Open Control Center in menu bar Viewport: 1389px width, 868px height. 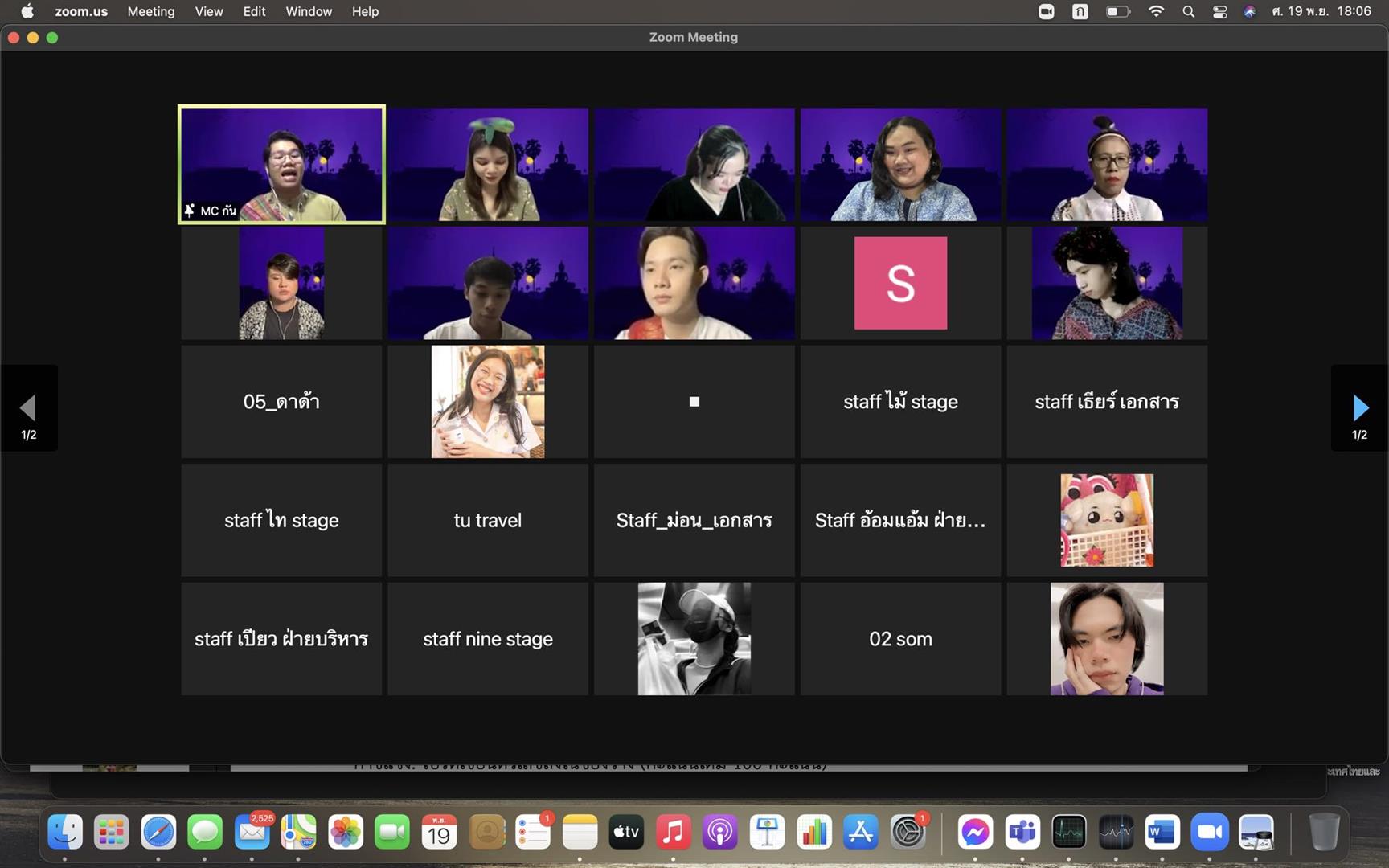coord(1219,11)
